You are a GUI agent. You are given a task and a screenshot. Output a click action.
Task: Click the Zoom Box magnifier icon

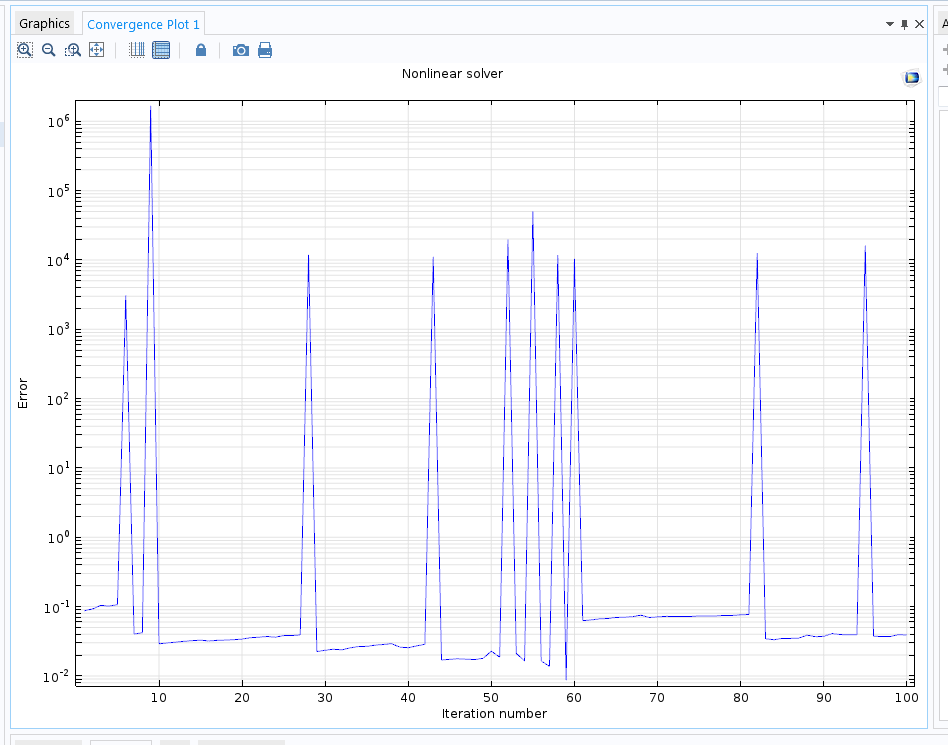(x=25, y=50)
